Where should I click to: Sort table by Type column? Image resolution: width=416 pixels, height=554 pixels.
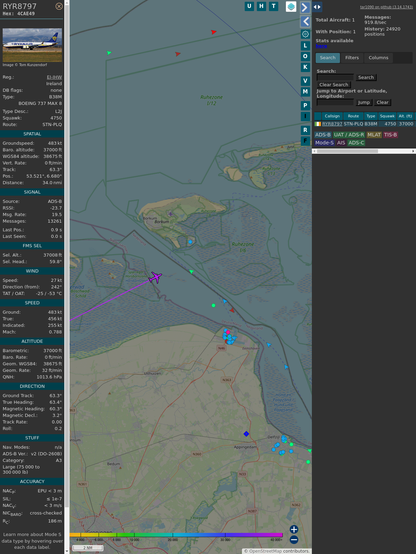pos(370,116)
